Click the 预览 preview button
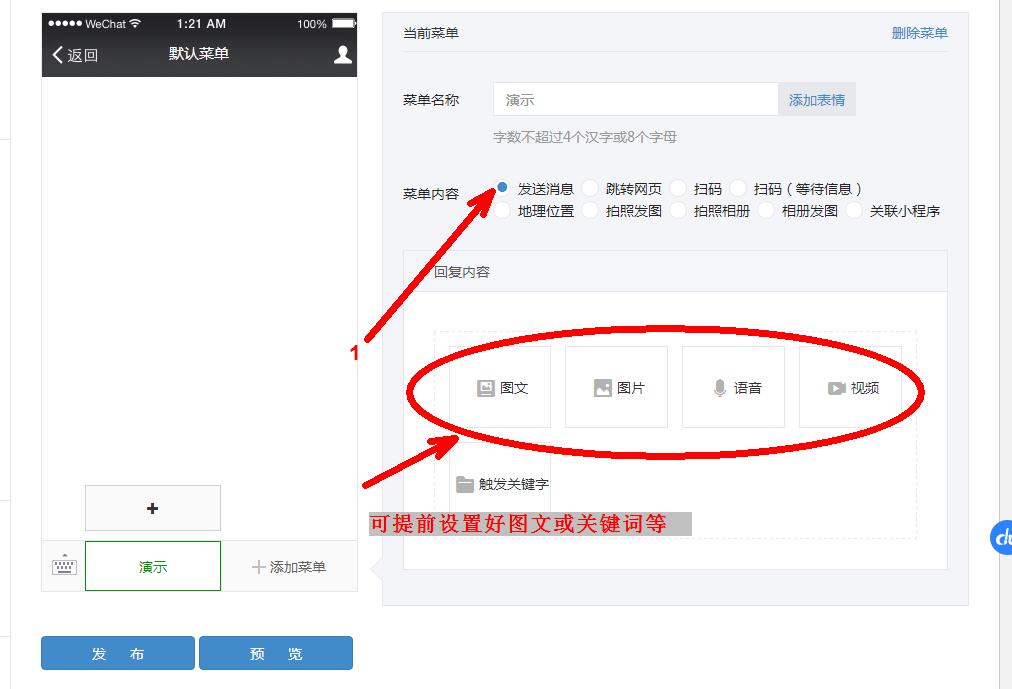 click(276, 653)
